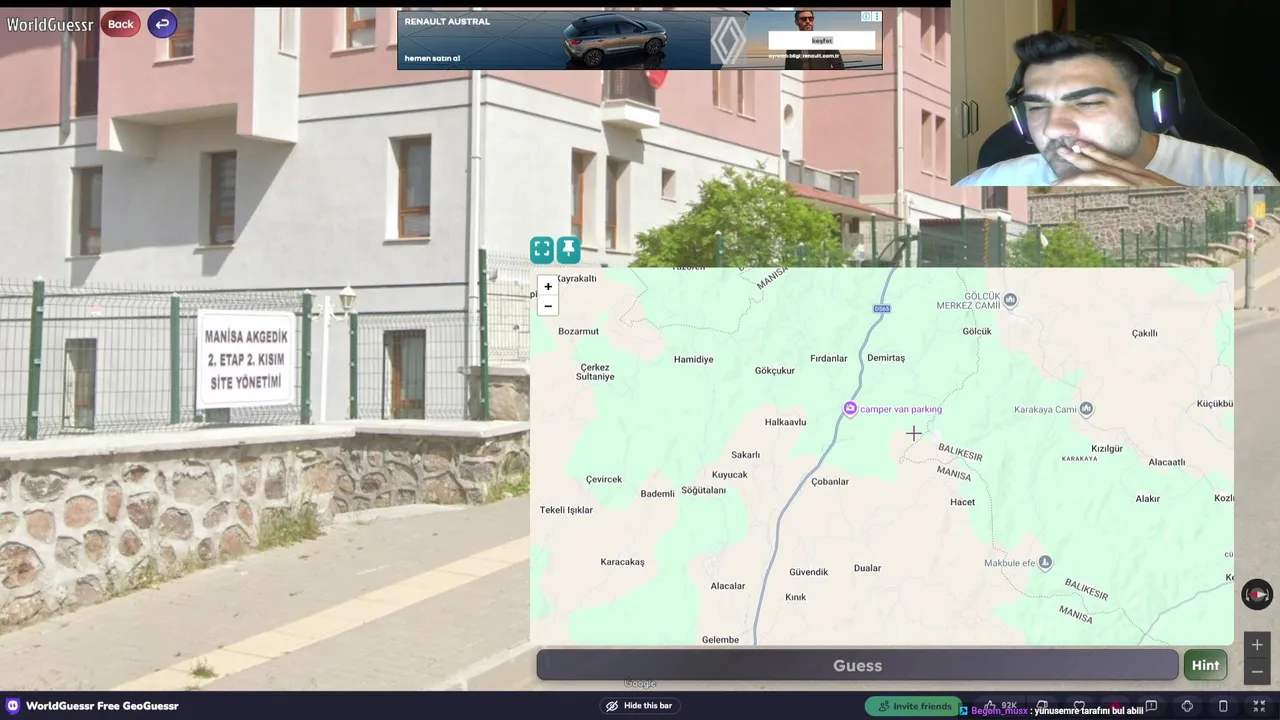The width and height of the screenshot is (1280, 720).
Task: Click Bademli on the map
Action: tap(657, 494)
